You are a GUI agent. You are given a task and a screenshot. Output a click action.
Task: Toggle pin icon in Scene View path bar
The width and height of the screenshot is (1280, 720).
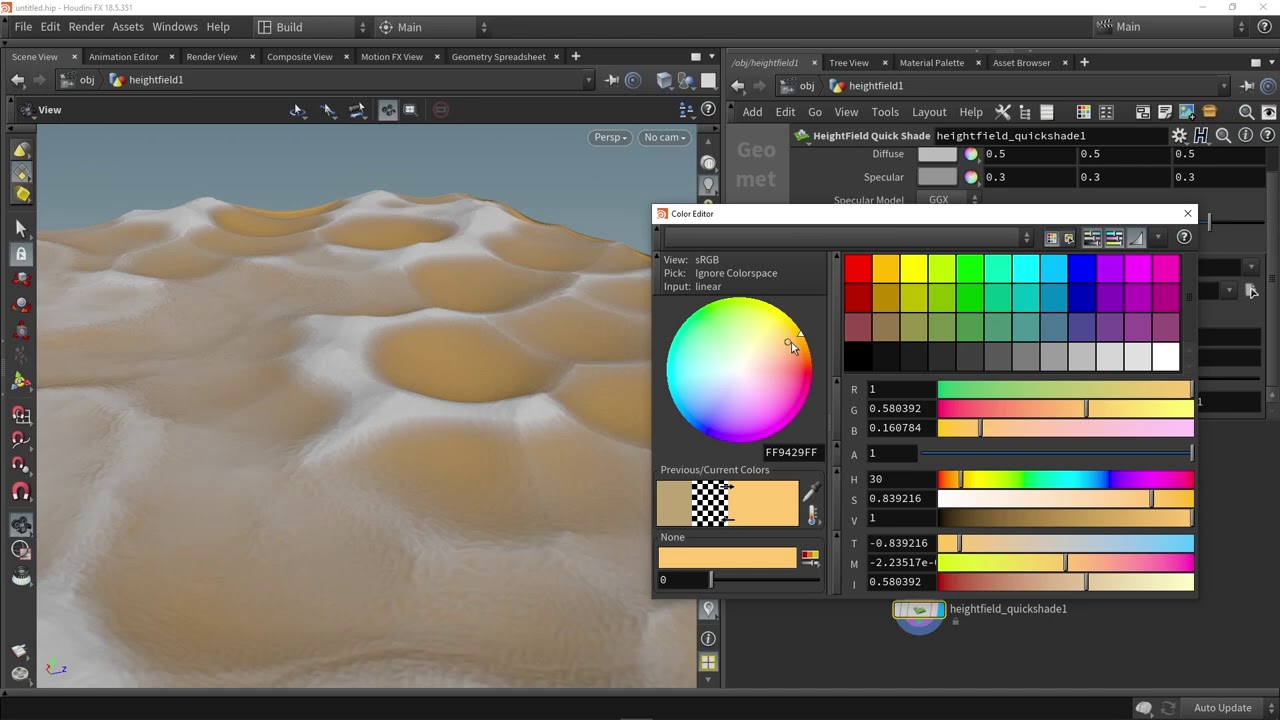611,80
